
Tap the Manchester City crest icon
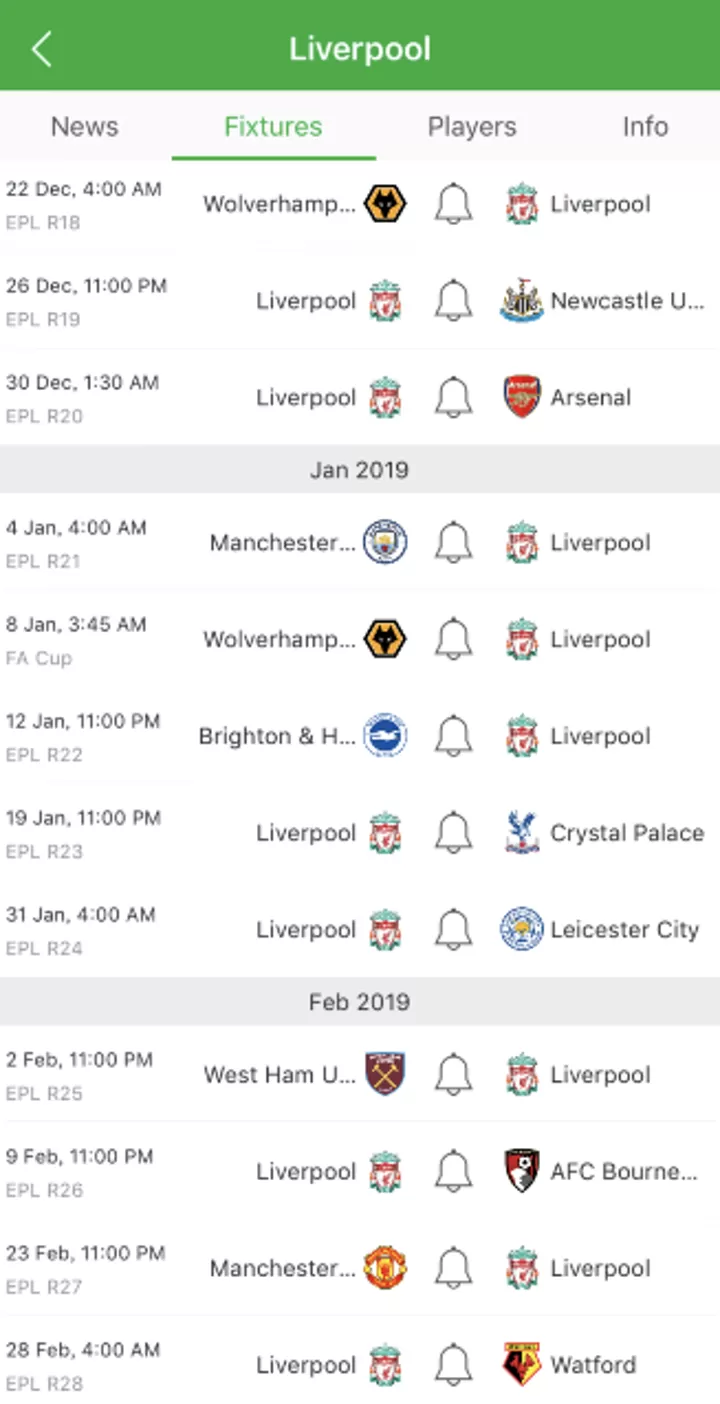(385, 543)
